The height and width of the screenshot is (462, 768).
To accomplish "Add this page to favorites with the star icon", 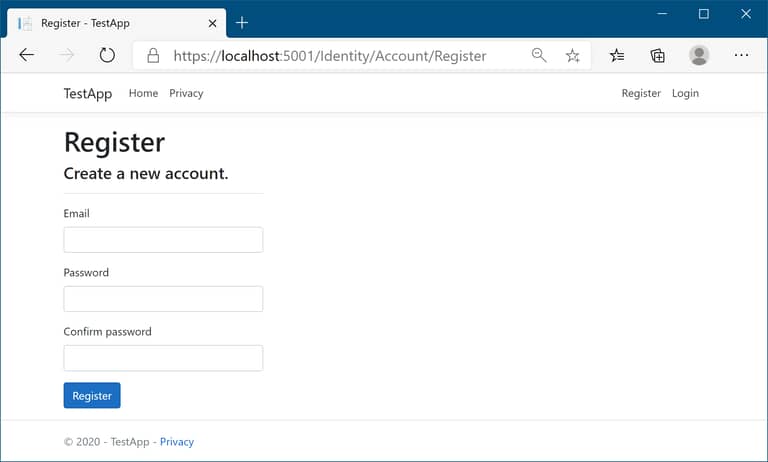I will [x=572, y=56].
